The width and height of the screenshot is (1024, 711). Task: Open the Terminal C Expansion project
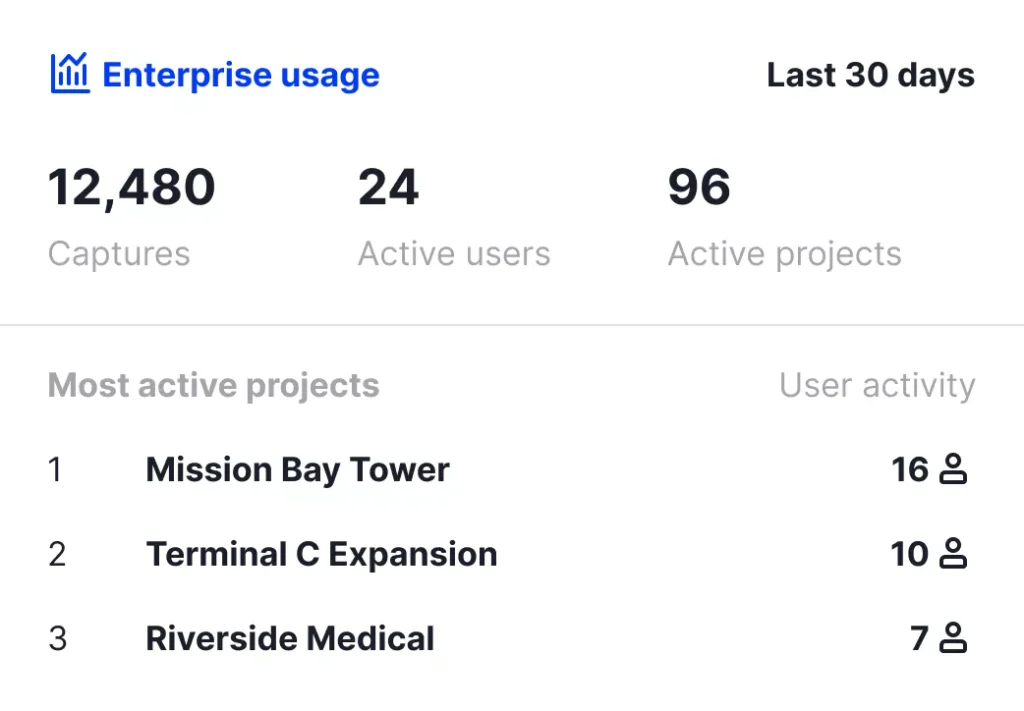pyautogui.click(x=321, y=555)
